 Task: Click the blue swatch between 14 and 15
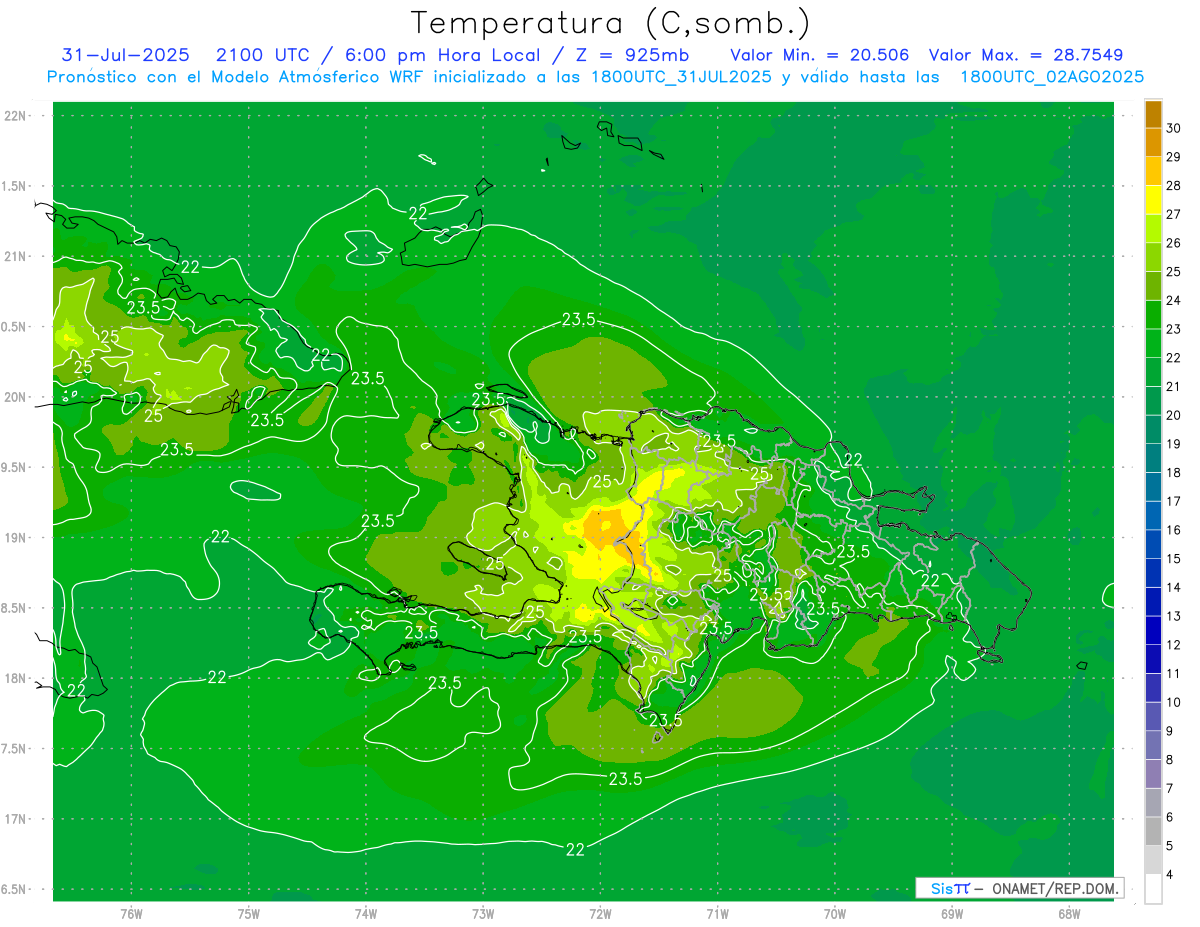pos(1153,573)
